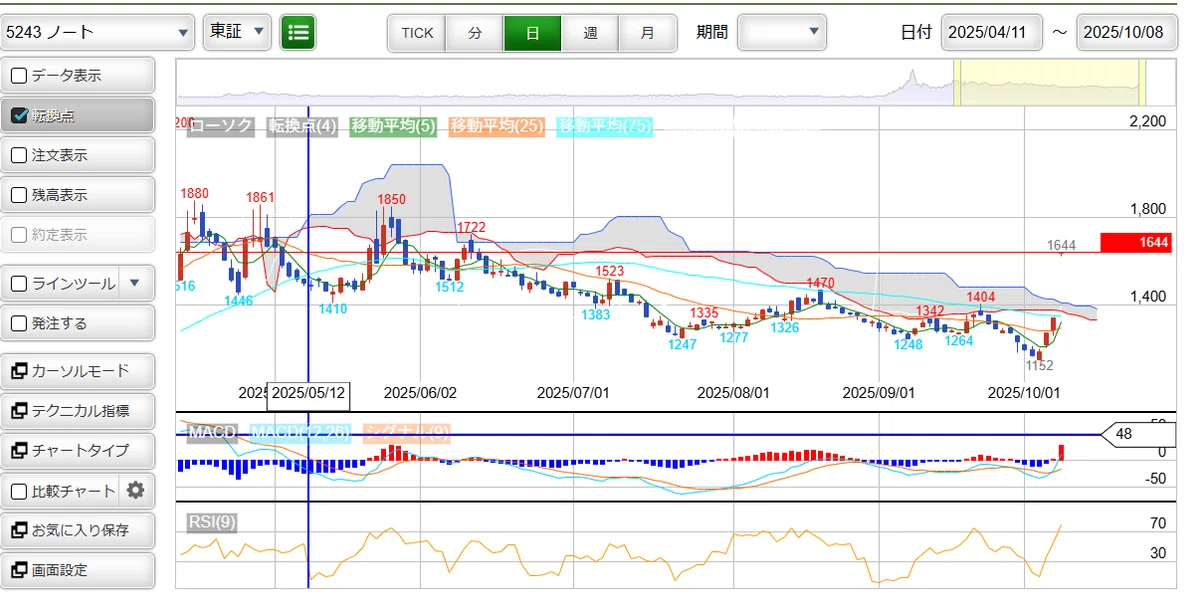Viewport: 1200px width, 612px height.
Task: Uncheck the 転換点 checkbox
Action: [19, 115]
